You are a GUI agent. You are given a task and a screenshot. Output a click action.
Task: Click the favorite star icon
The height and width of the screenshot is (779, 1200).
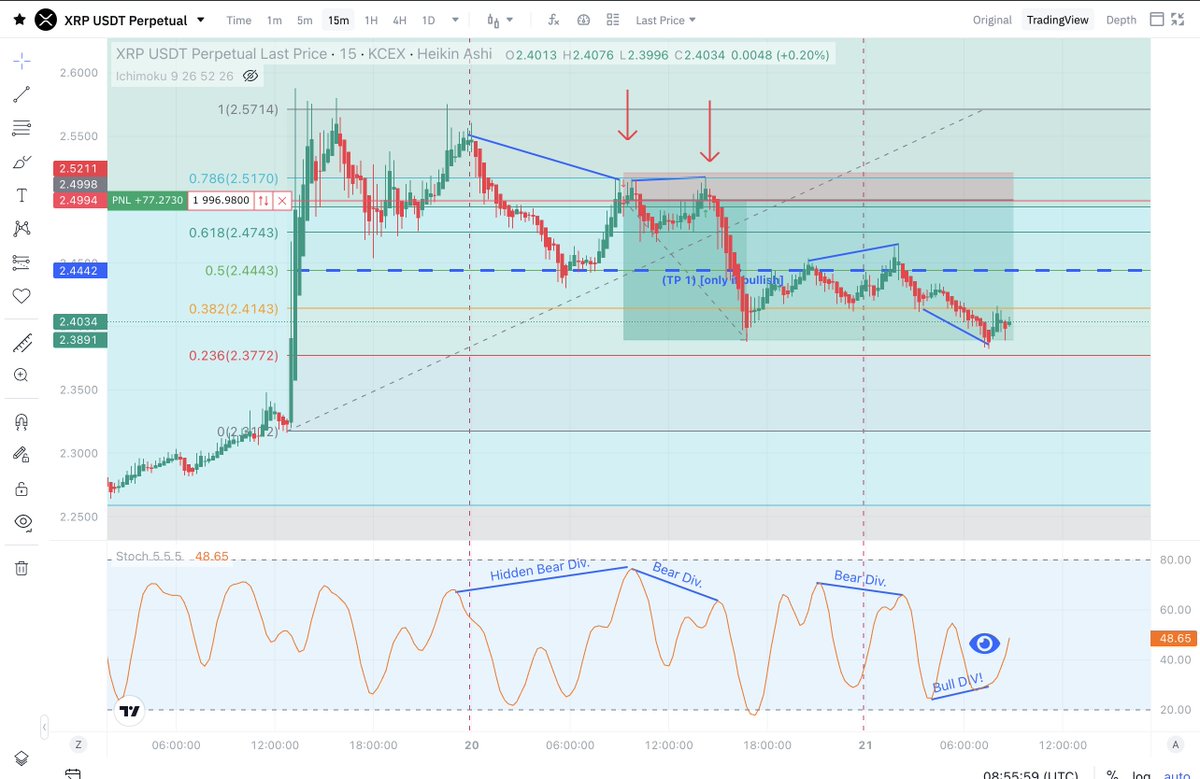coord(20,19)
